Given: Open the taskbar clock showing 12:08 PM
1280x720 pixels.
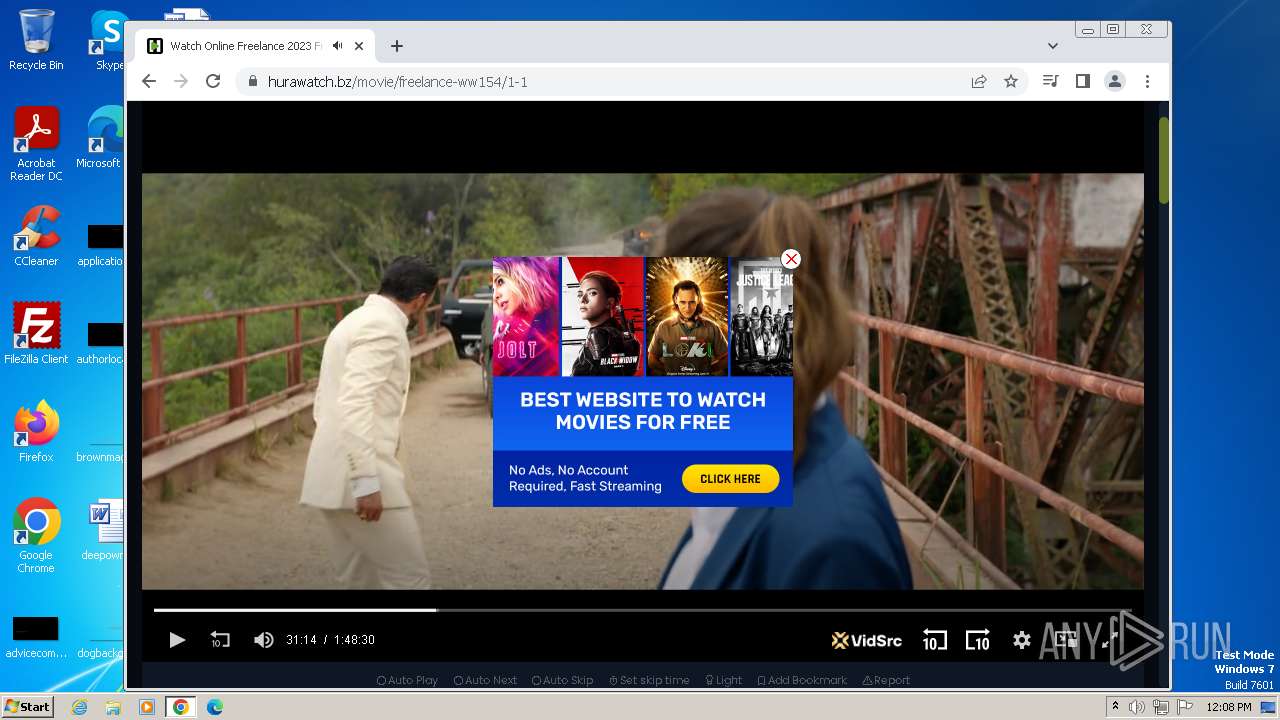Looking at the screenshot, I should click(x=1228, y=707).
